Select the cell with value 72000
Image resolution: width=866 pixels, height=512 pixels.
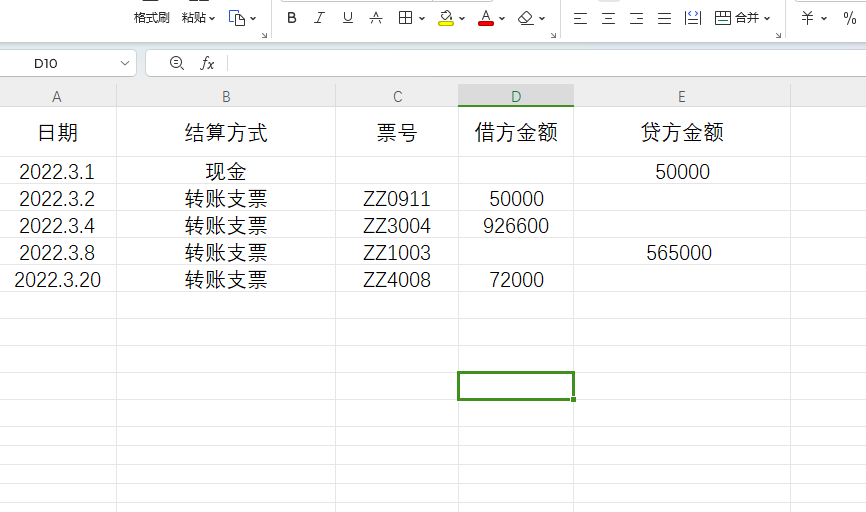coord(516,279)
